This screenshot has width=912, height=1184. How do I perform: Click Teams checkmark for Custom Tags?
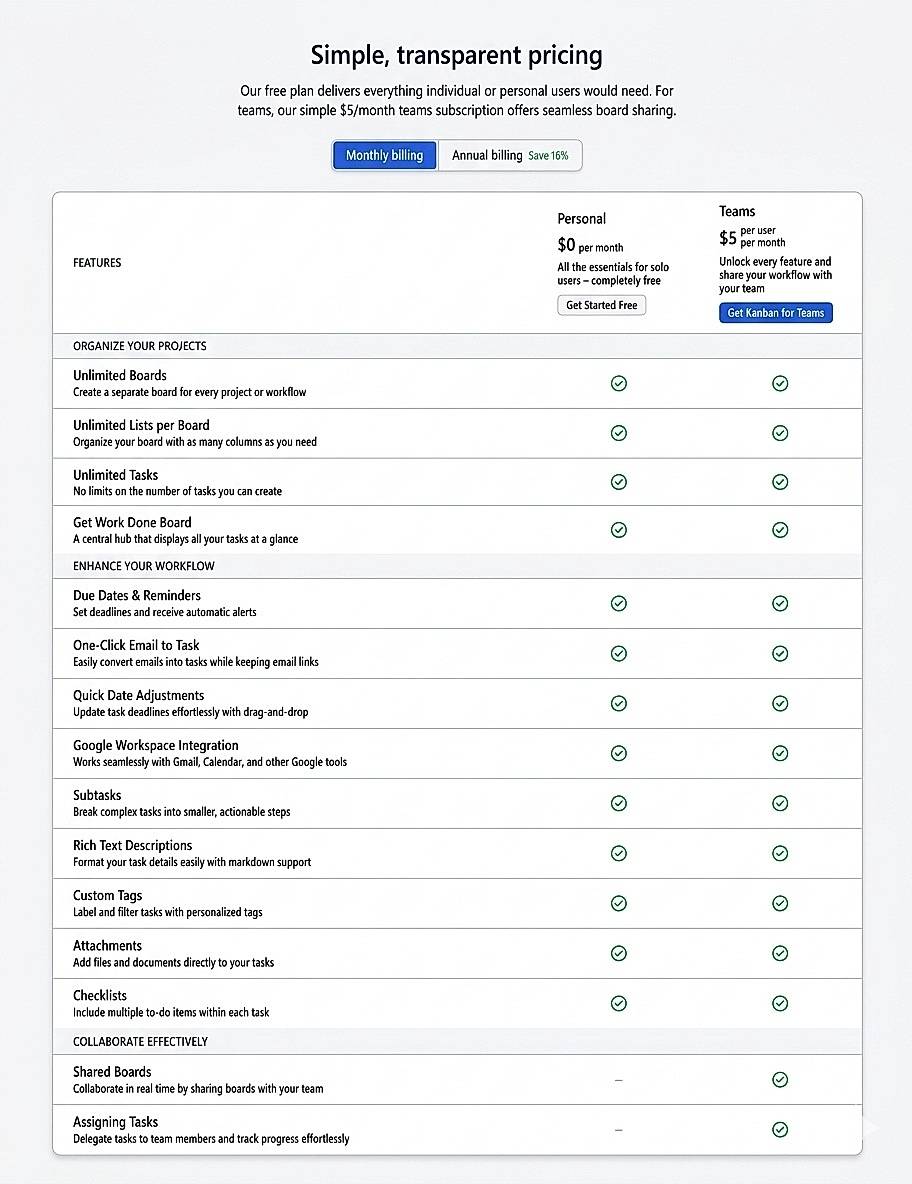(x=780, y=903)
